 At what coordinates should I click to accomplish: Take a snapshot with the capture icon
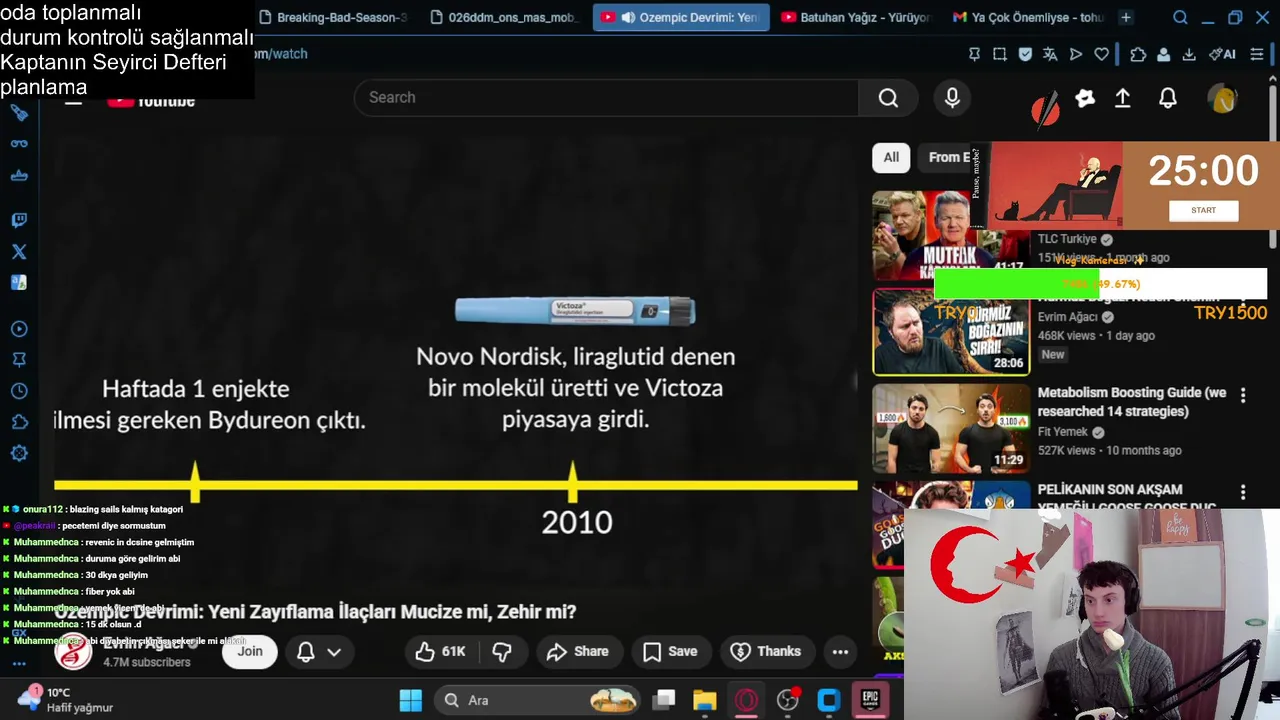tap(999, 54)
